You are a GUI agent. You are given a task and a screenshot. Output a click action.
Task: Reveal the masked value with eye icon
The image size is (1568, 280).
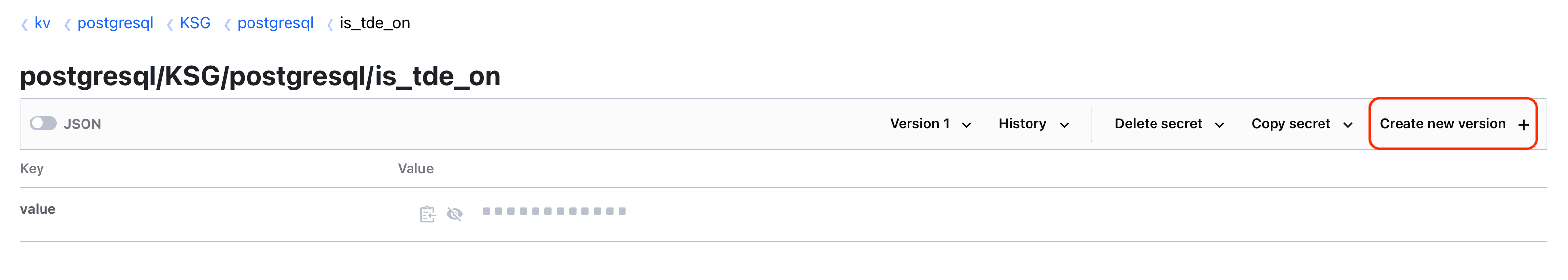(454, 214)
